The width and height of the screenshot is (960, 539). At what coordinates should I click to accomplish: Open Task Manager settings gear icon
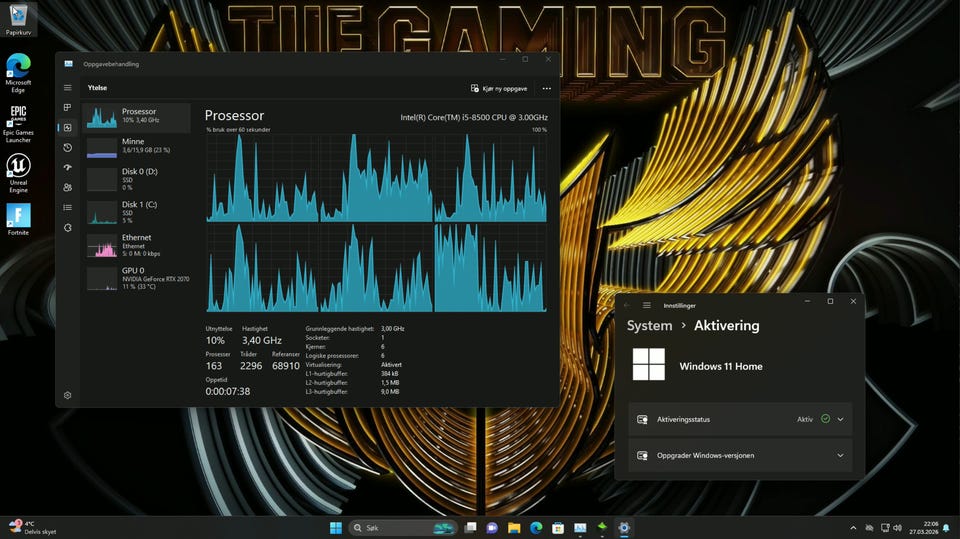pos(68,395)
